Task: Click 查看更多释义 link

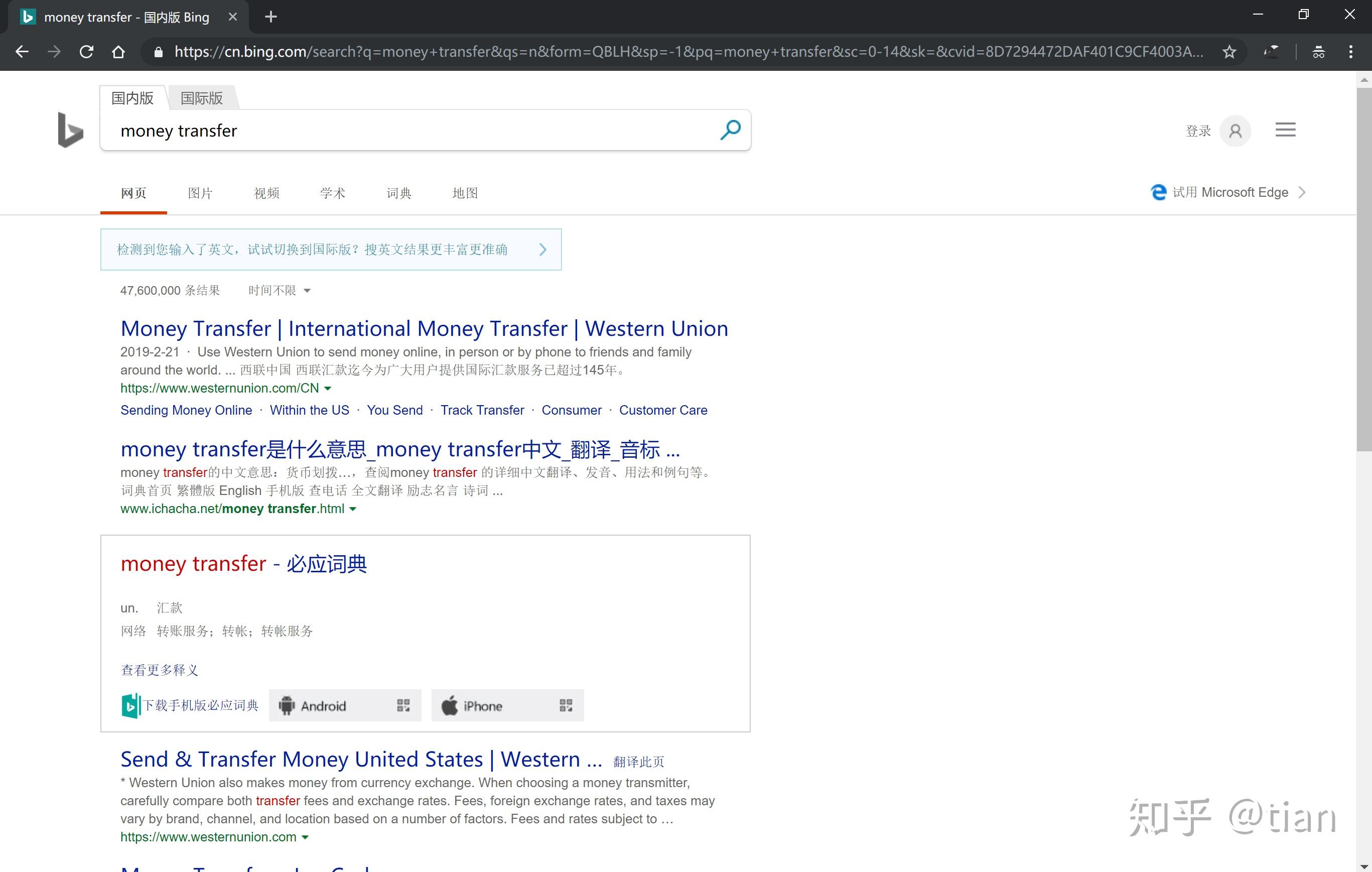Action: (160, 670)
